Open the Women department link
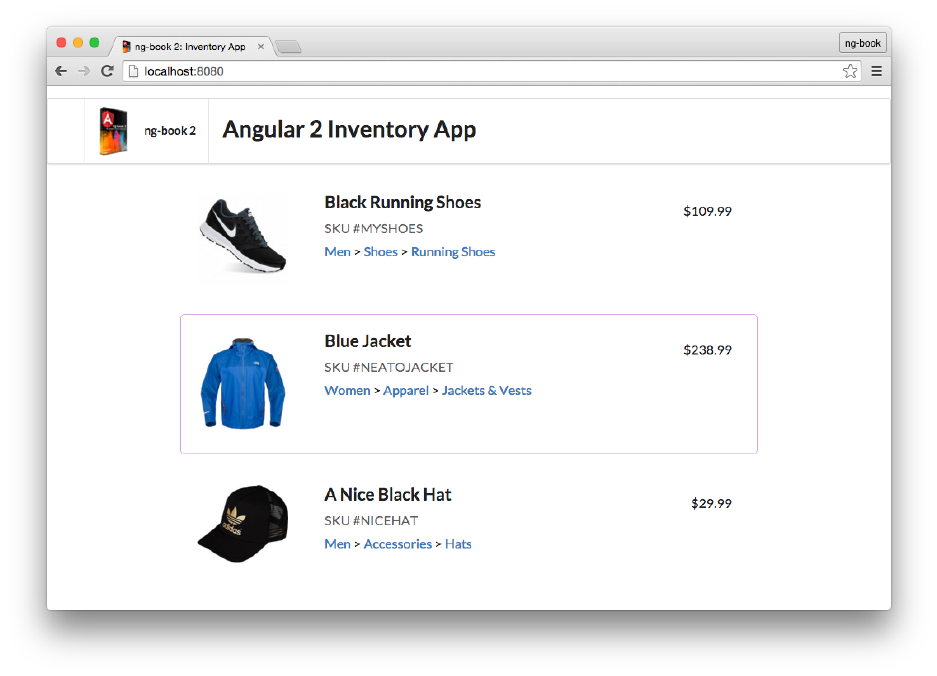This screenshot has height=676, width=937. click(x=347, y=391)
